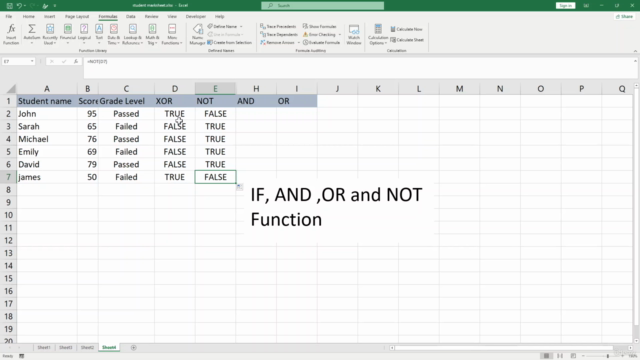This screenshot has height=360, width=640.
Task: Select cell E7 containing FALSE
Action: pyautogui.click(x=215, y=177)
